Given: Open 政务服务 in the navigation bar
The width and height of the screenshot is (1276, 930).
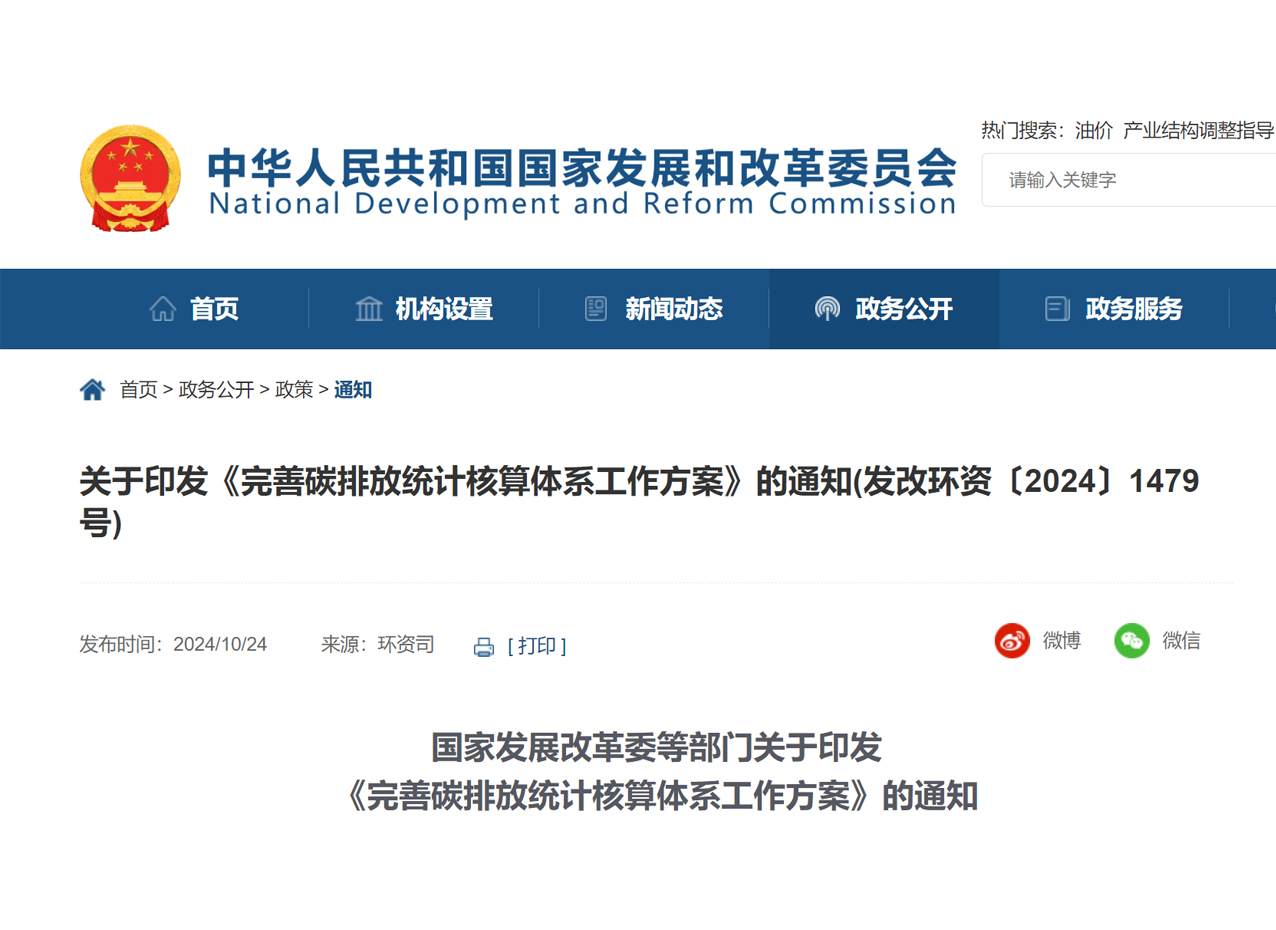Looking at the screenshot, I should [1134, 309].
